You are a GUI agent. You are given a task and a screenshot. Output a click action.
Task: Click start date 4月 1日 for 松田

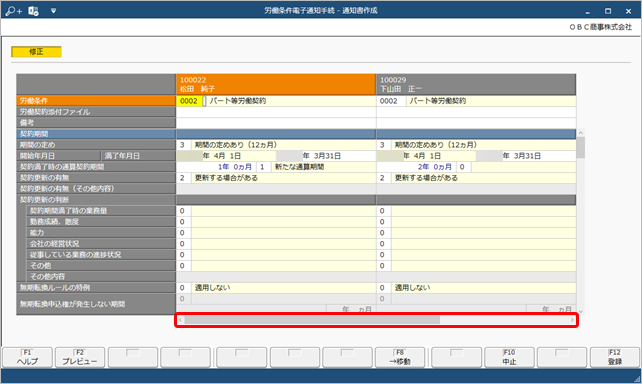pos(226,156)
